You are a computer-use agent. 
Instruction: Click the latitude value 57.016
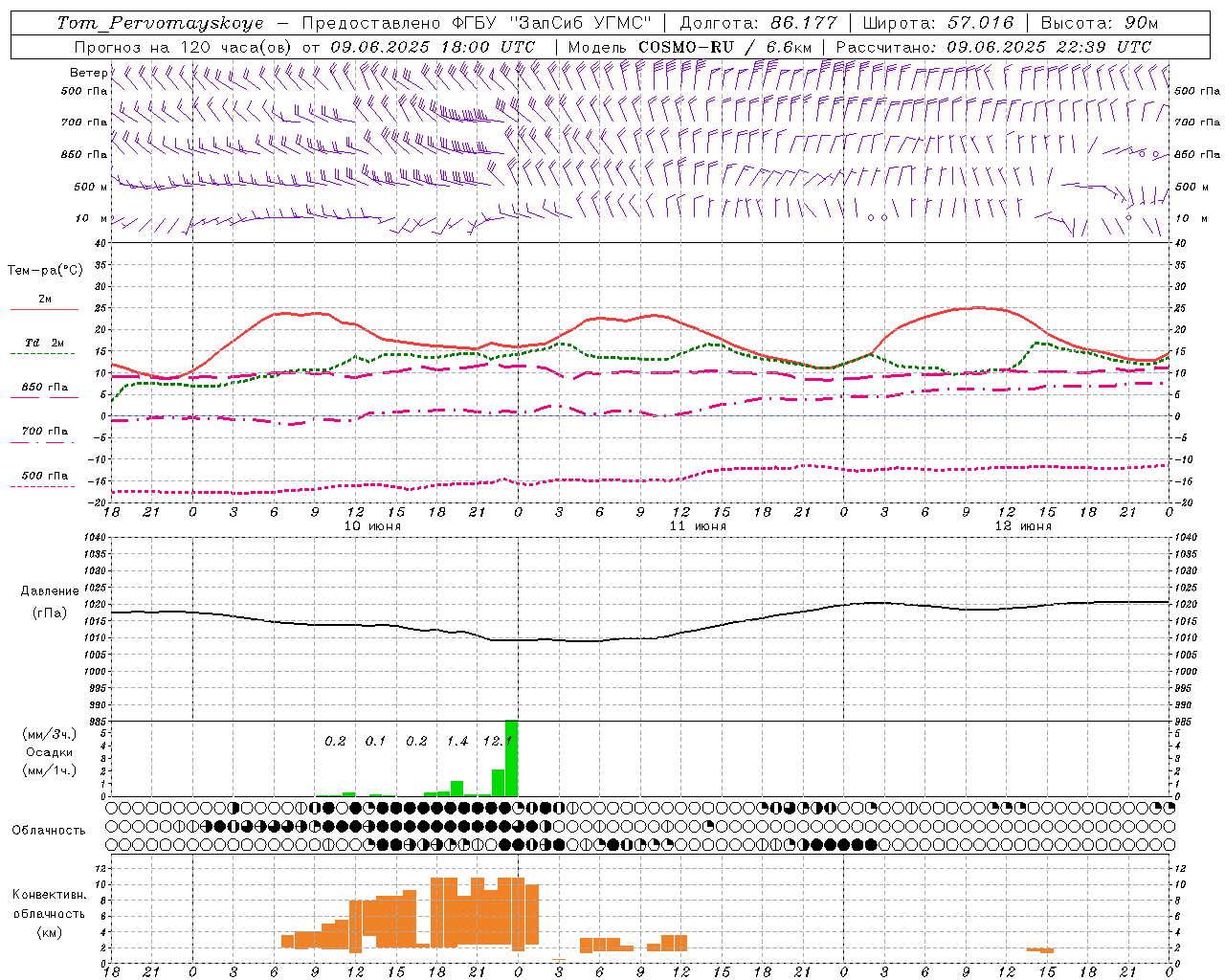tap(980, 23)
